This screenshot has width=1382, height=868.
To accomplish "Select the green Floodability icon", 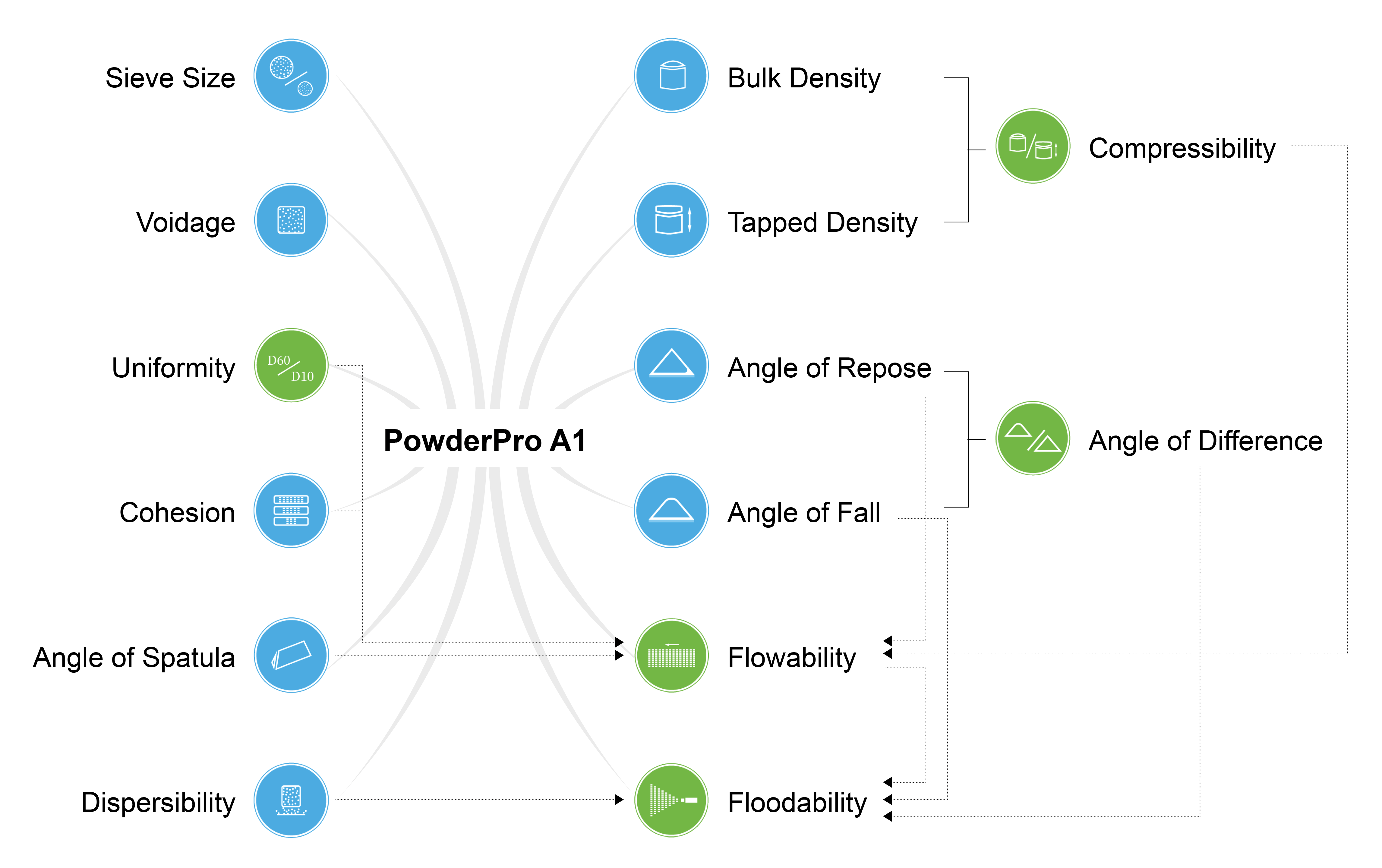I will click(671, 800).
